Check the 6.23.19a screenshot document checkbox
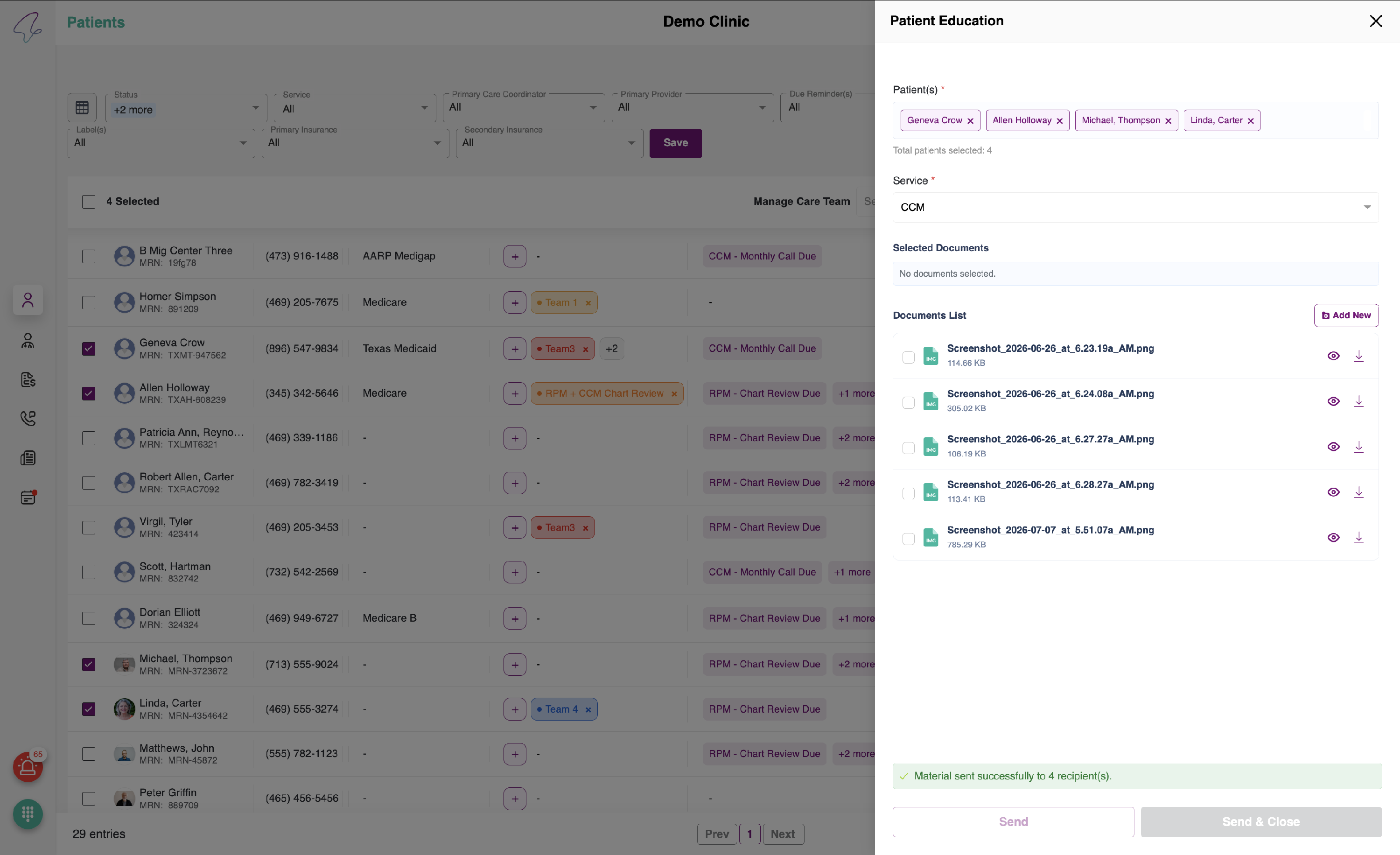 click(908, 357)
